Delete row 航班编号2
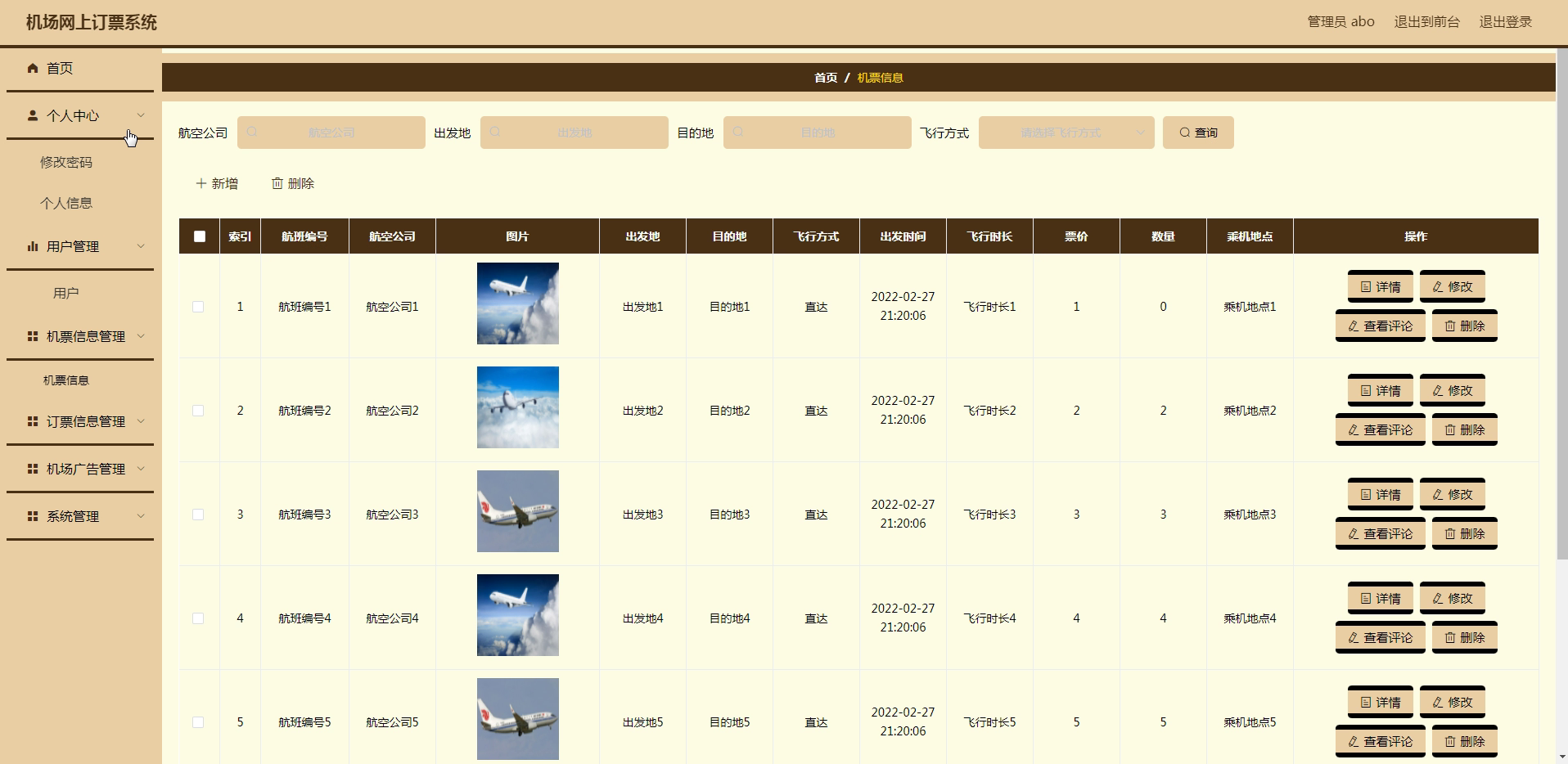The image size is (1568, 764). click(1465, 429)
